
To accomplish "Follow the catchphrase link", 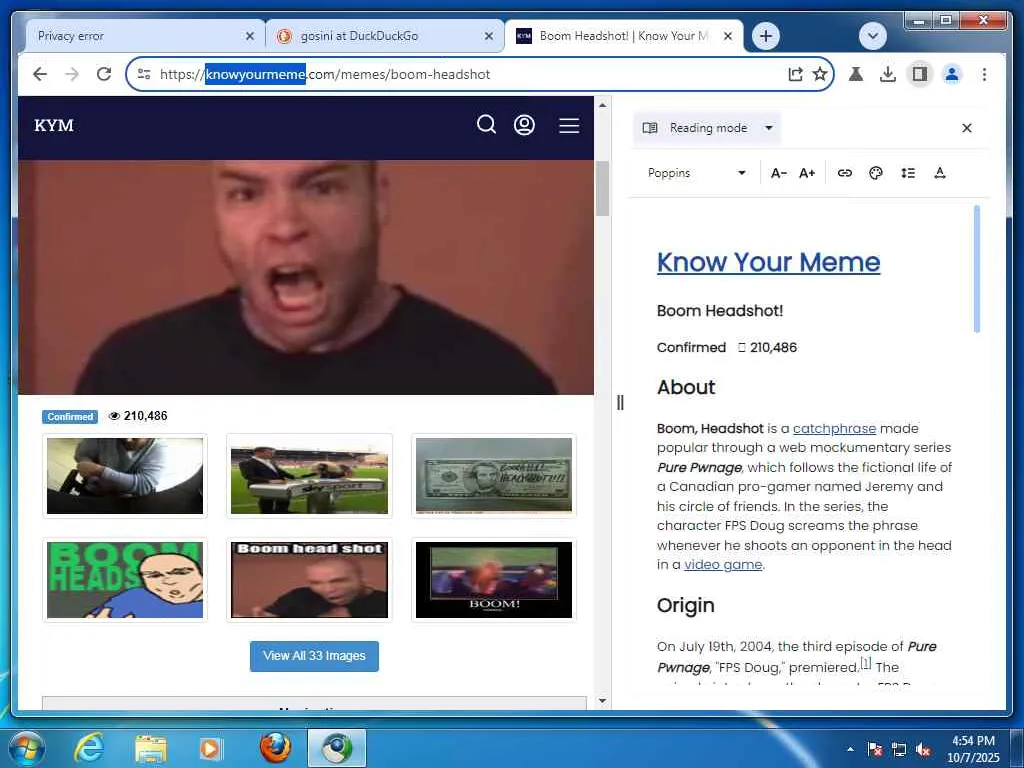I will click(834, 429).
